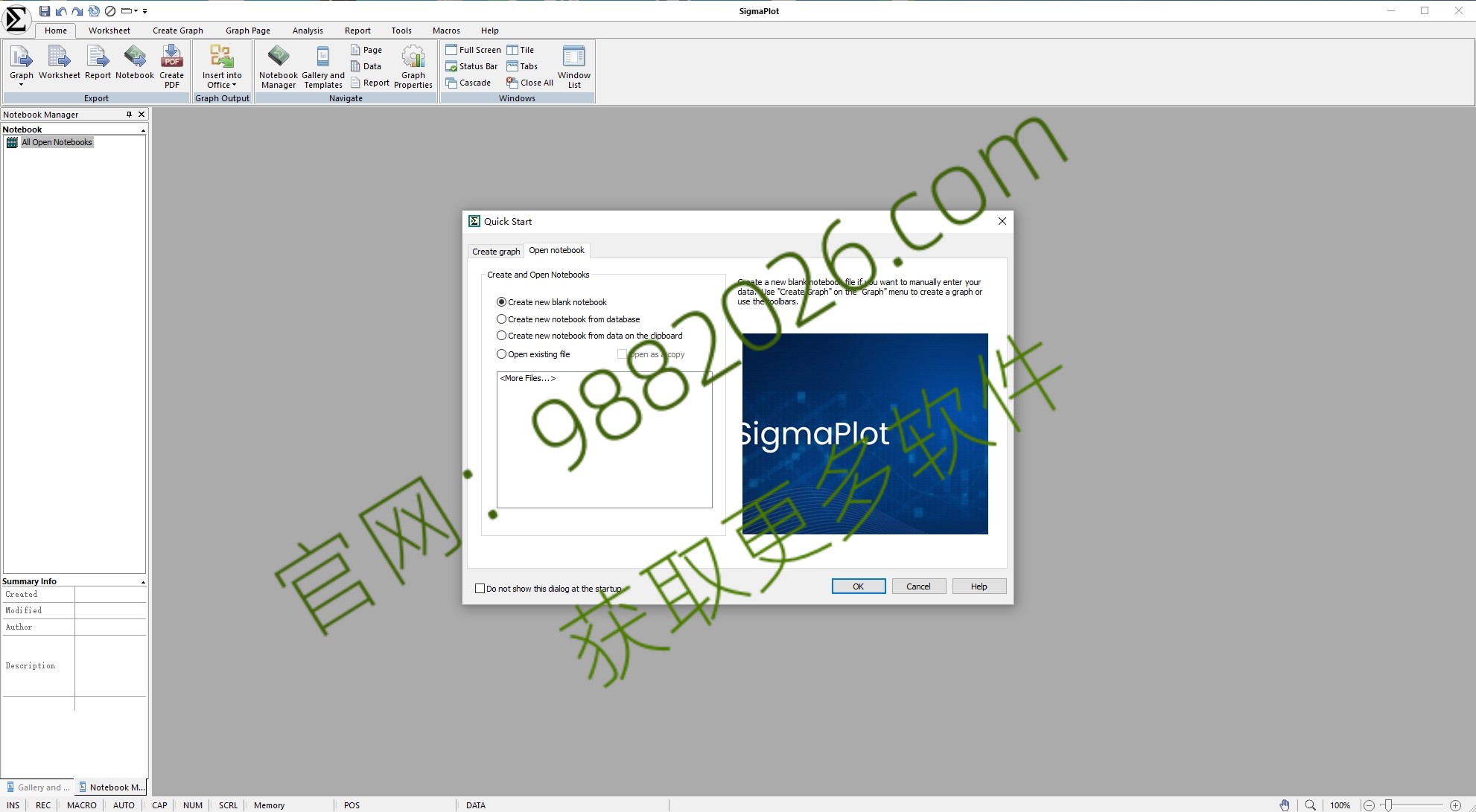Click Help button in Quick Start dialog
Image resolution: width=1476 pixels, height=812 pixels.
click(979, 586)
